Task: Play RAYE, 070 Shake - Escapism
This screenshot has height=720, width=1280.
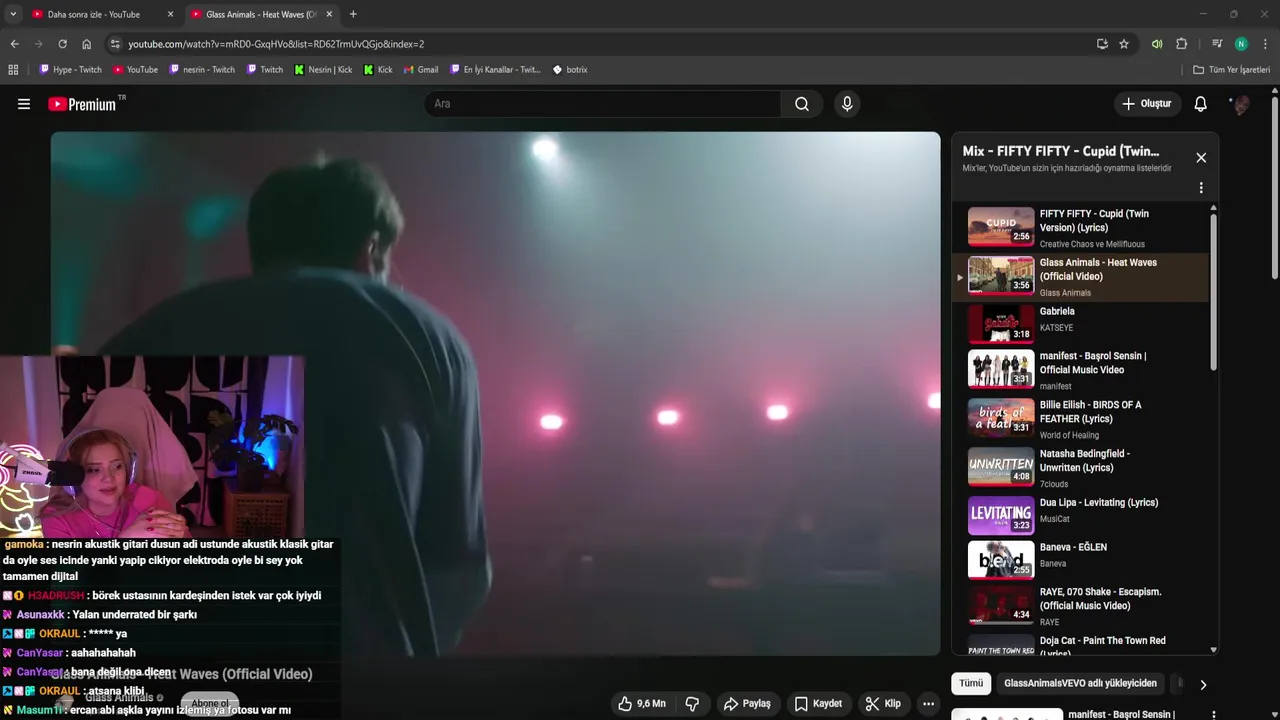Action: pos(1080,606)
